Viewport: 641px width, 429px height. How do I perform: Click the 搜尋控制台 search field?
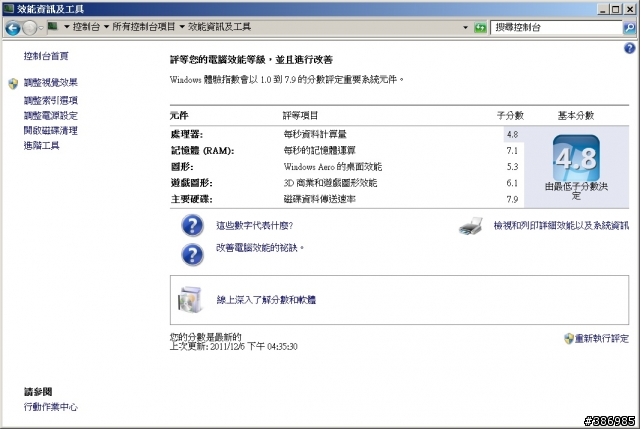tap(556, 27)
